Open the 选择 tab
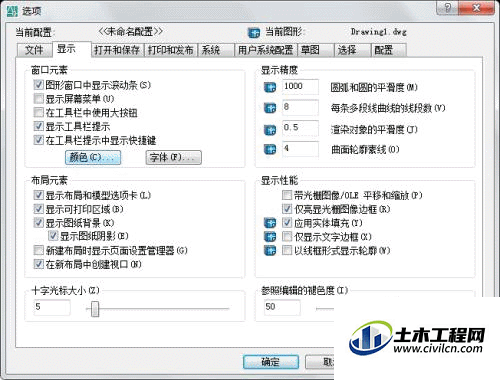 (x=352, y=50)
